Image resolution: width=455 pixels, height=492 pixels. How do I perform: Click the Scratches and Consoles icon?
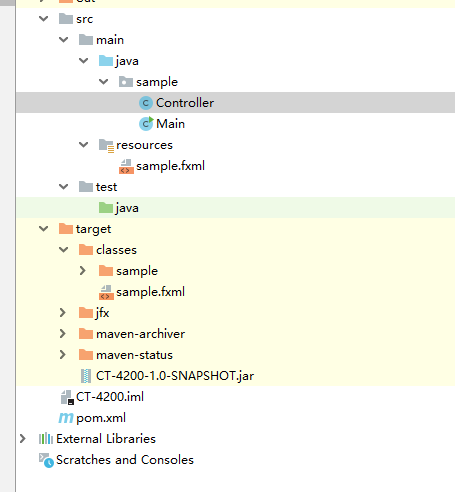pos(46,460)
